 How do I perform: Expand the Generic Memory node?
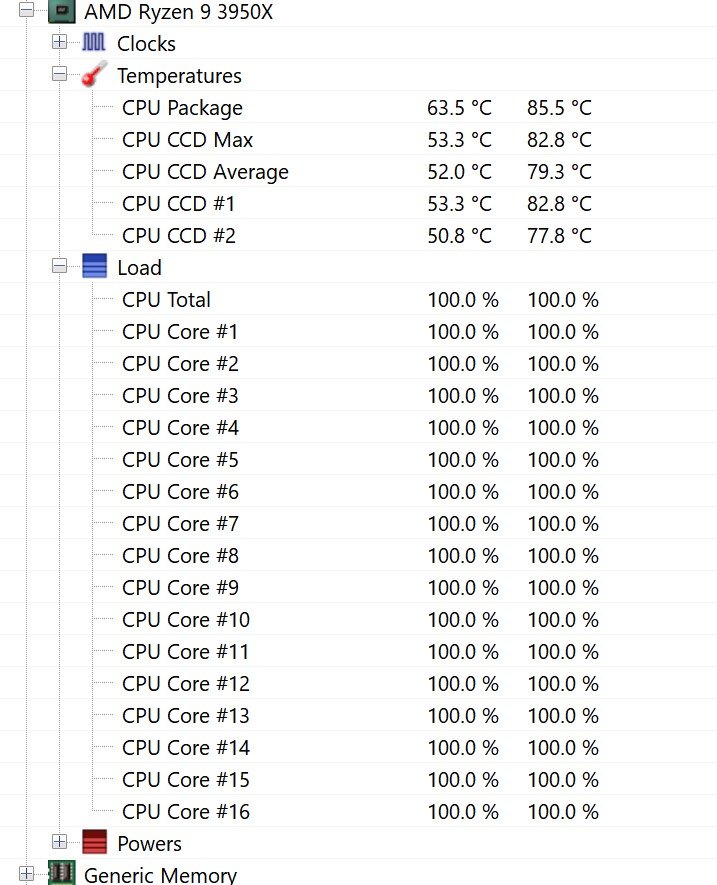[27, 874]
